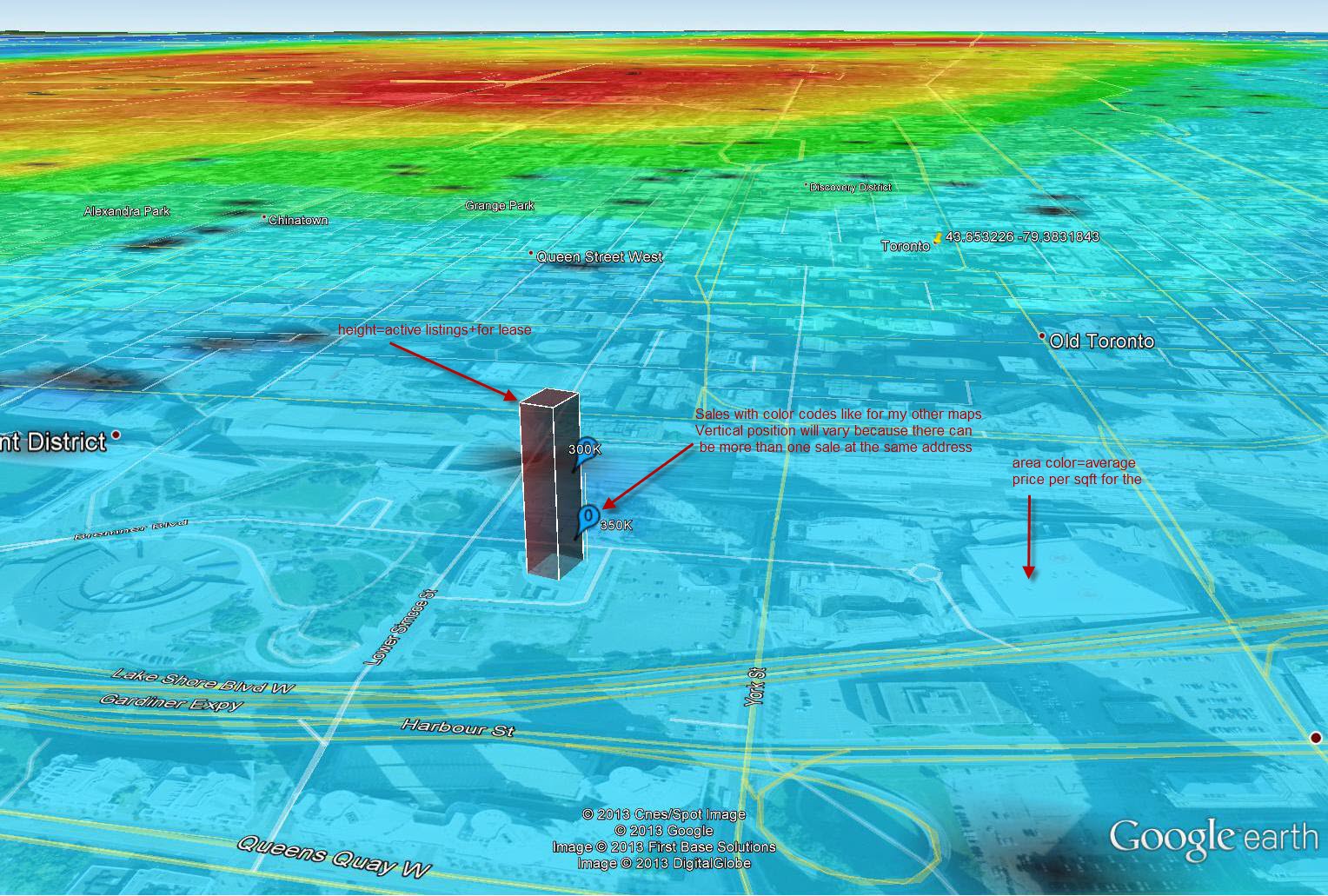Image resolution: width=1328 pixels, height=896 pixels.
Task: Click the red dot beside the District label
Action: pyautogui.click(x=116, y=435)
